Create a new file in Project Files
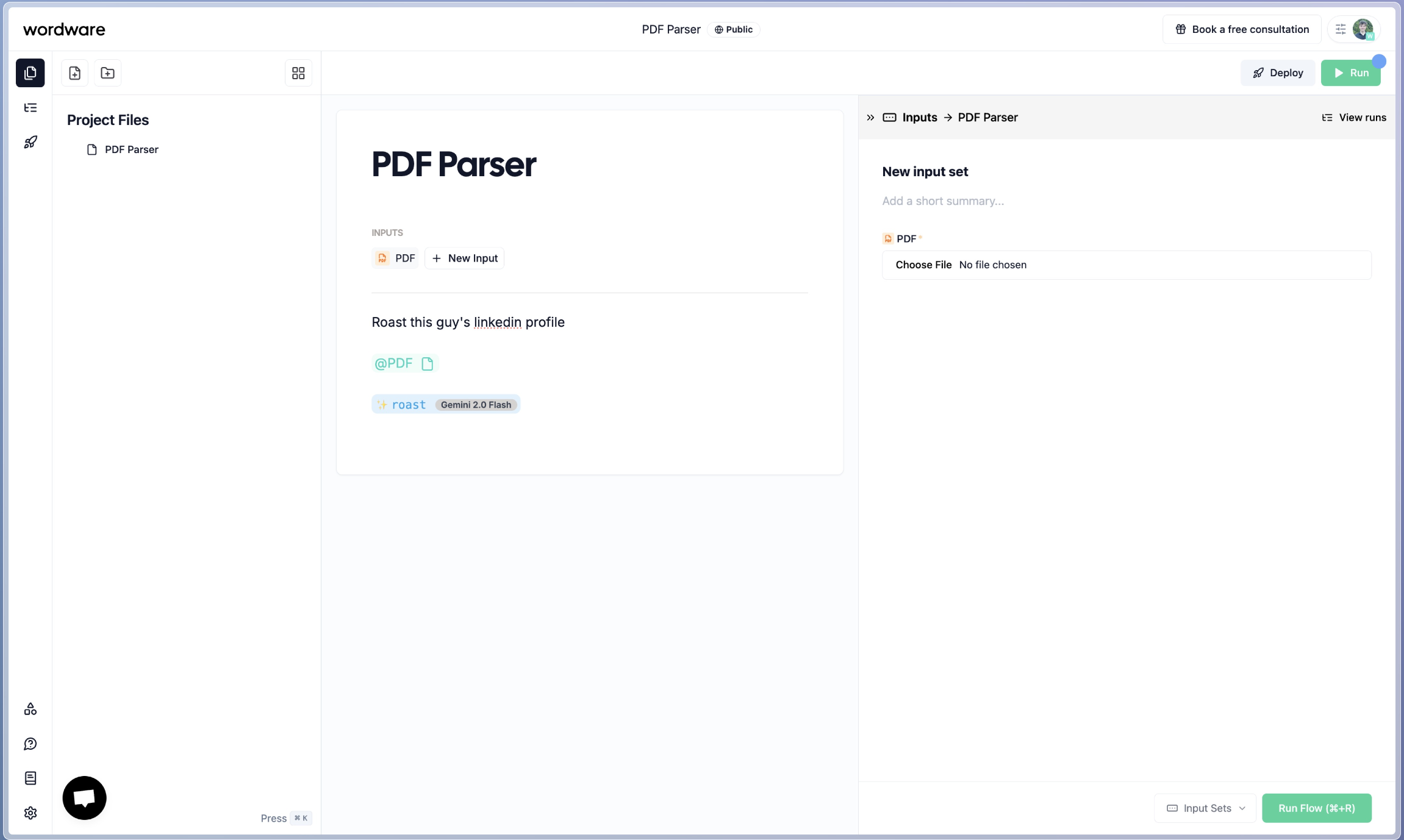 (x=74, y=73)
